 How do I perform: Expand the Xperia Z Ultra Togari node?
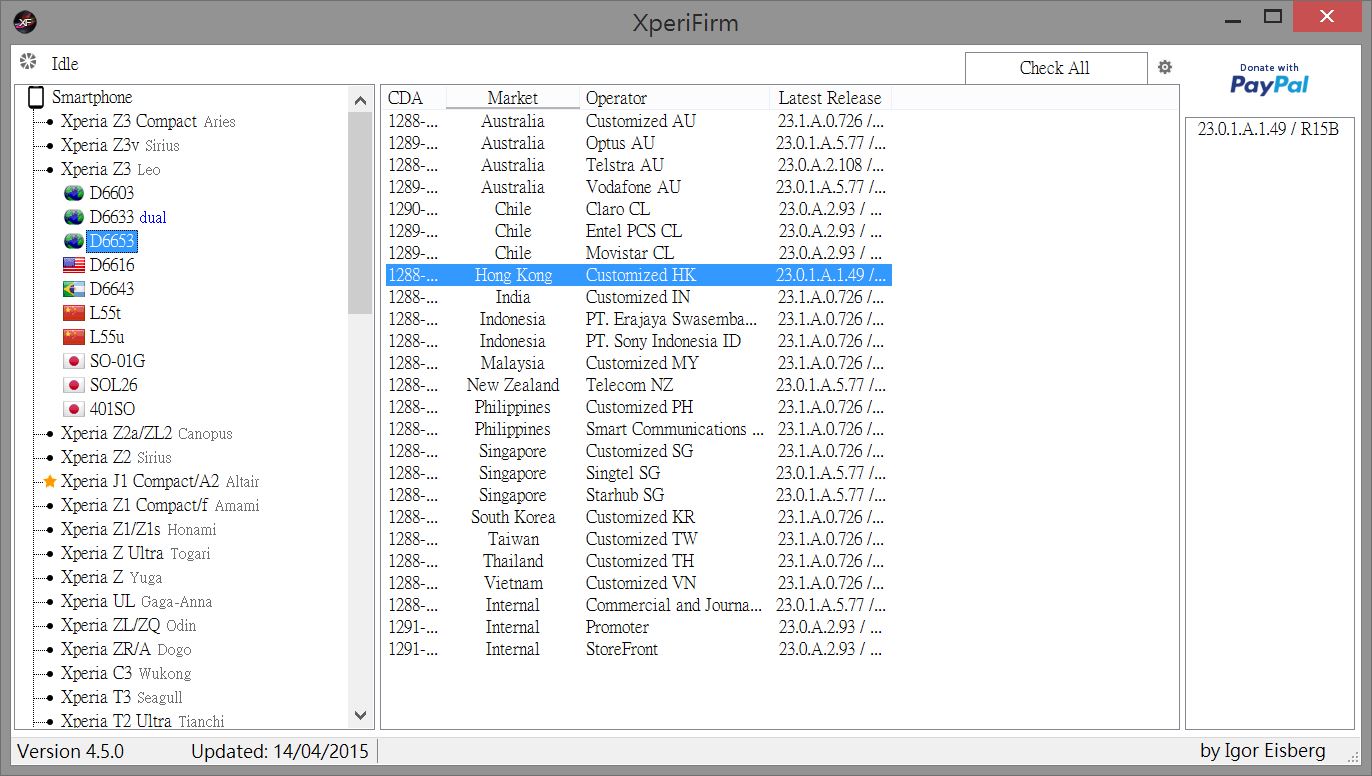click(x=49, y=553)
